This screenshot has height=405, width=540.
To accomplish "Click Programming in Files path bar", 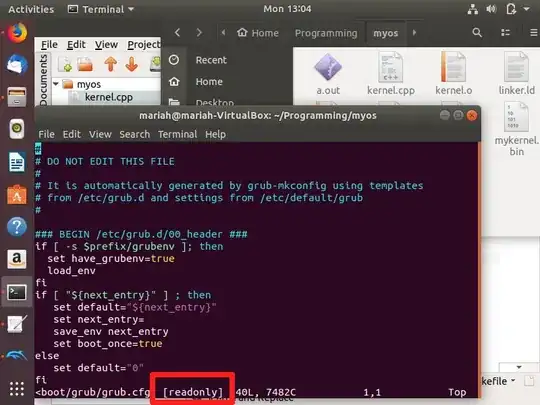I will click(326, 33).
